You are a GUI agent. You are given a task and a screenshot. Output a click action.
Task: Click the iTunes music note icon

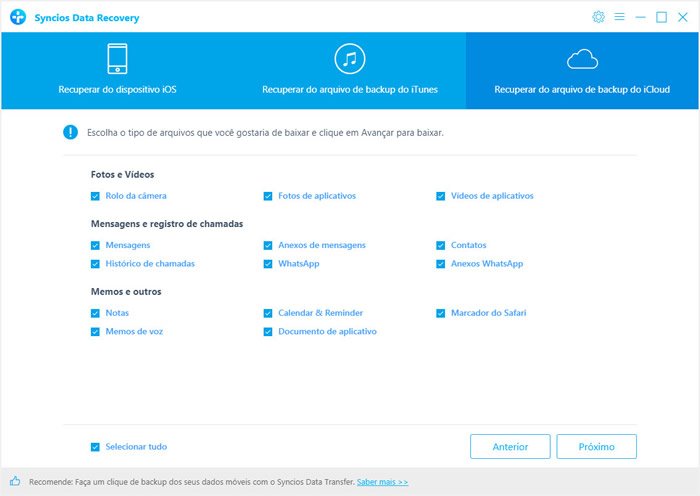point(350,58)
